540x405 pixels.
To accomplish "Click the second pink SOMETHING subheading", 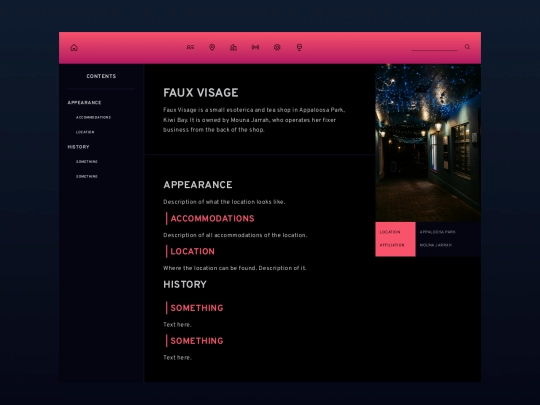I will [197, 341].
